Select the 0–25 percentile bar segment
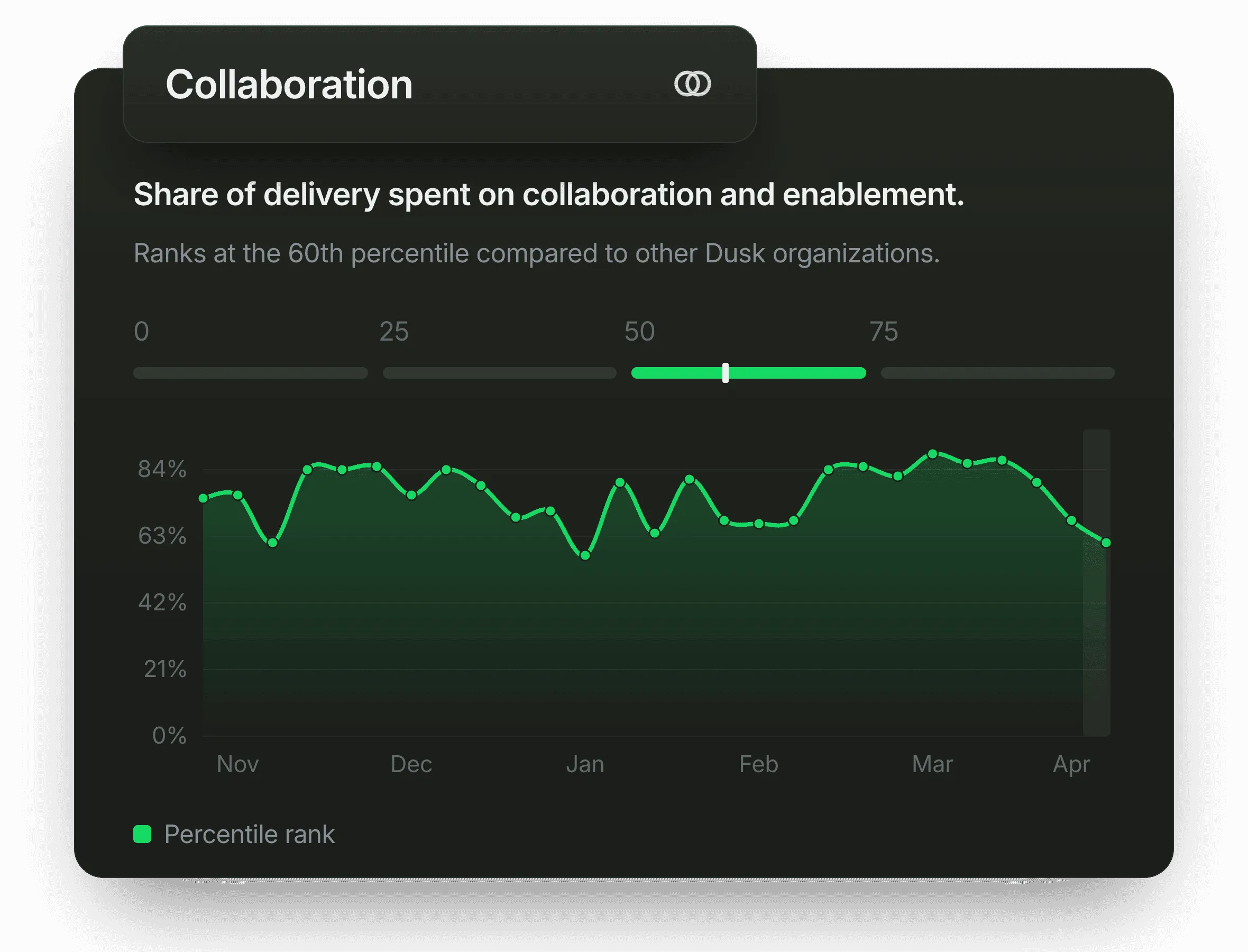This screenshot has height=952, width=1248. point(250,373)
